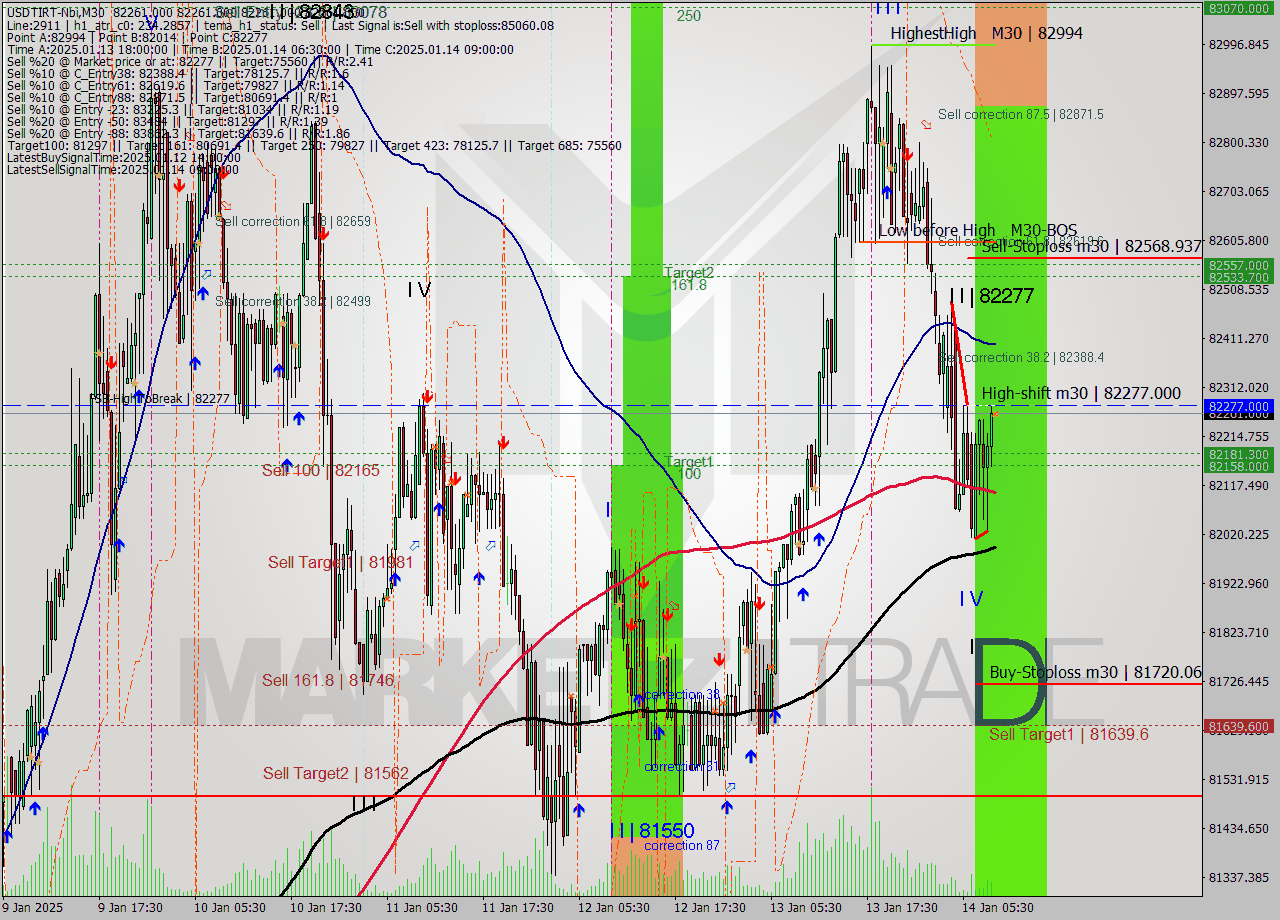Click the Target2 161.8 label
The image size is (1280, 920).
tap(689, 278)
